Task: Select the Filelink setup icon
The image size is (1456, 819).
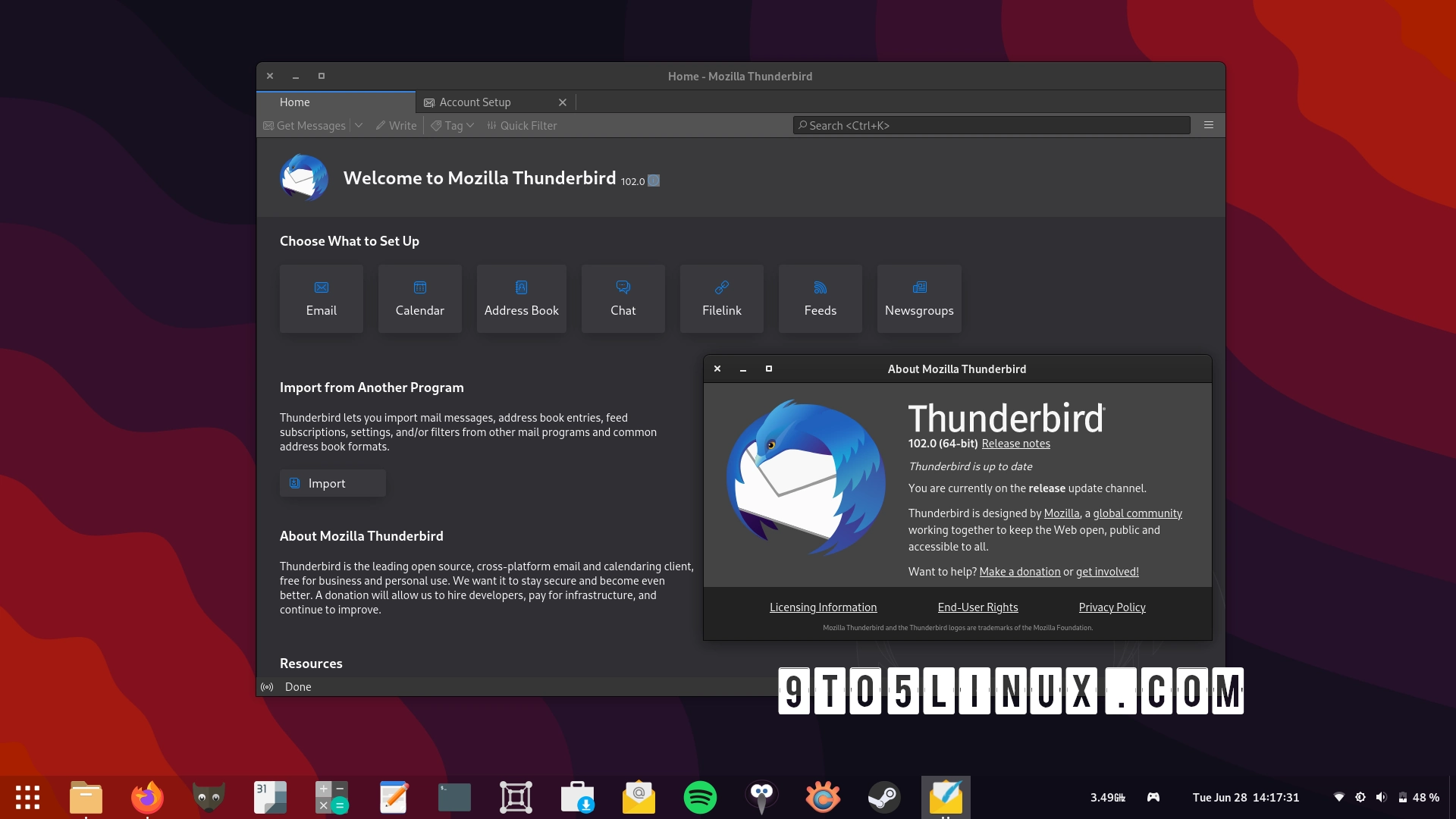Action: tap(721, 298)
